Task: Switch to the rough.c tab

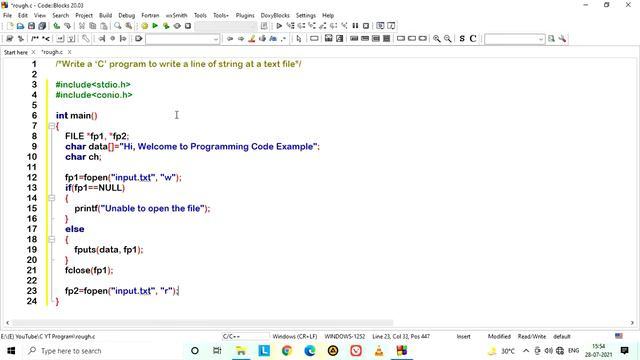Action: 52,52
